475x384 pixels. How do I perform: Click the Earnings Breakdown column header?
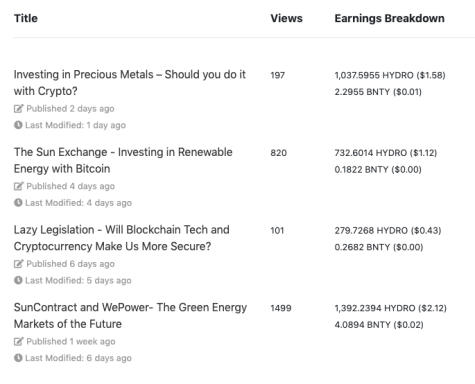point(389,18)
